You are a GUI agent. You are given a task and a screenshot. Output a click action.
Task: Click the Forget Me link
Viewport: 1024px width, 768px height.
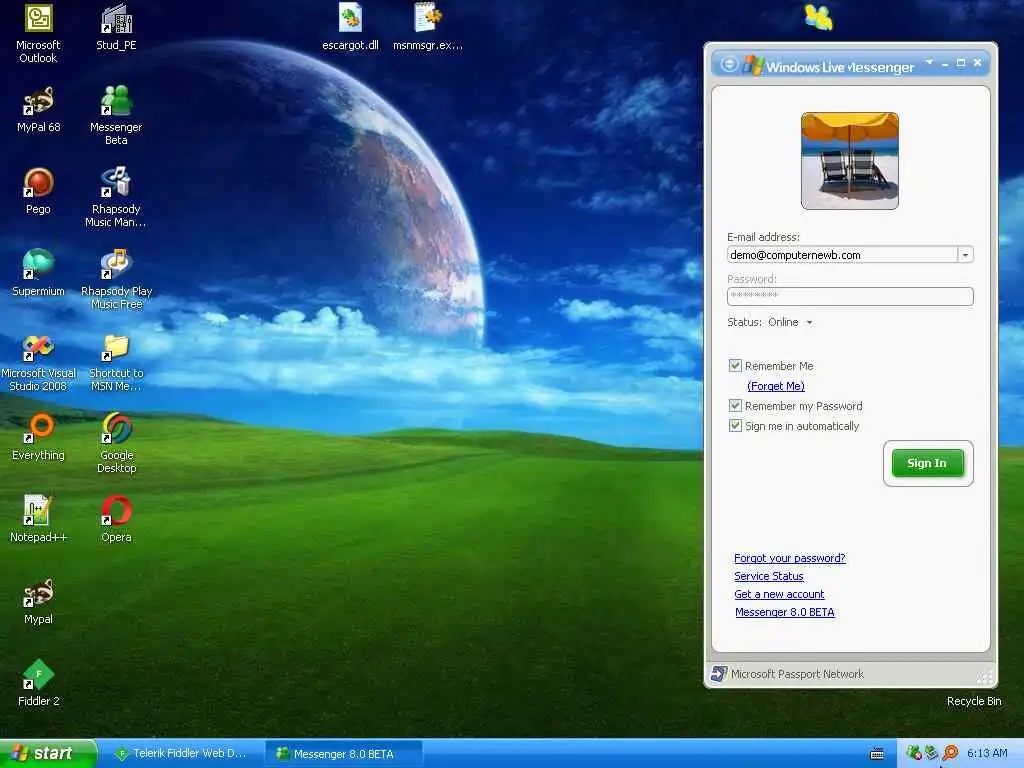coord(776,386)
